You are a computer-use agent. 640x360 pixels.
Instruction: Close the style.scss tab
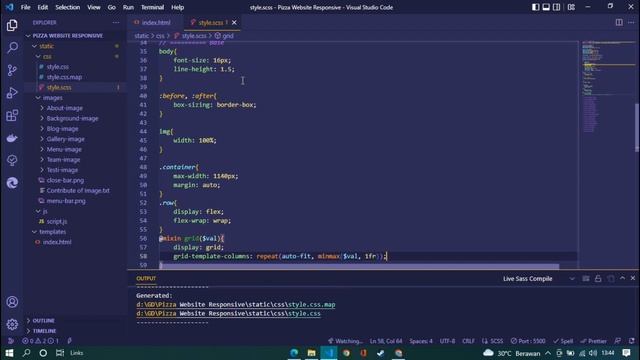pos(234,22)
